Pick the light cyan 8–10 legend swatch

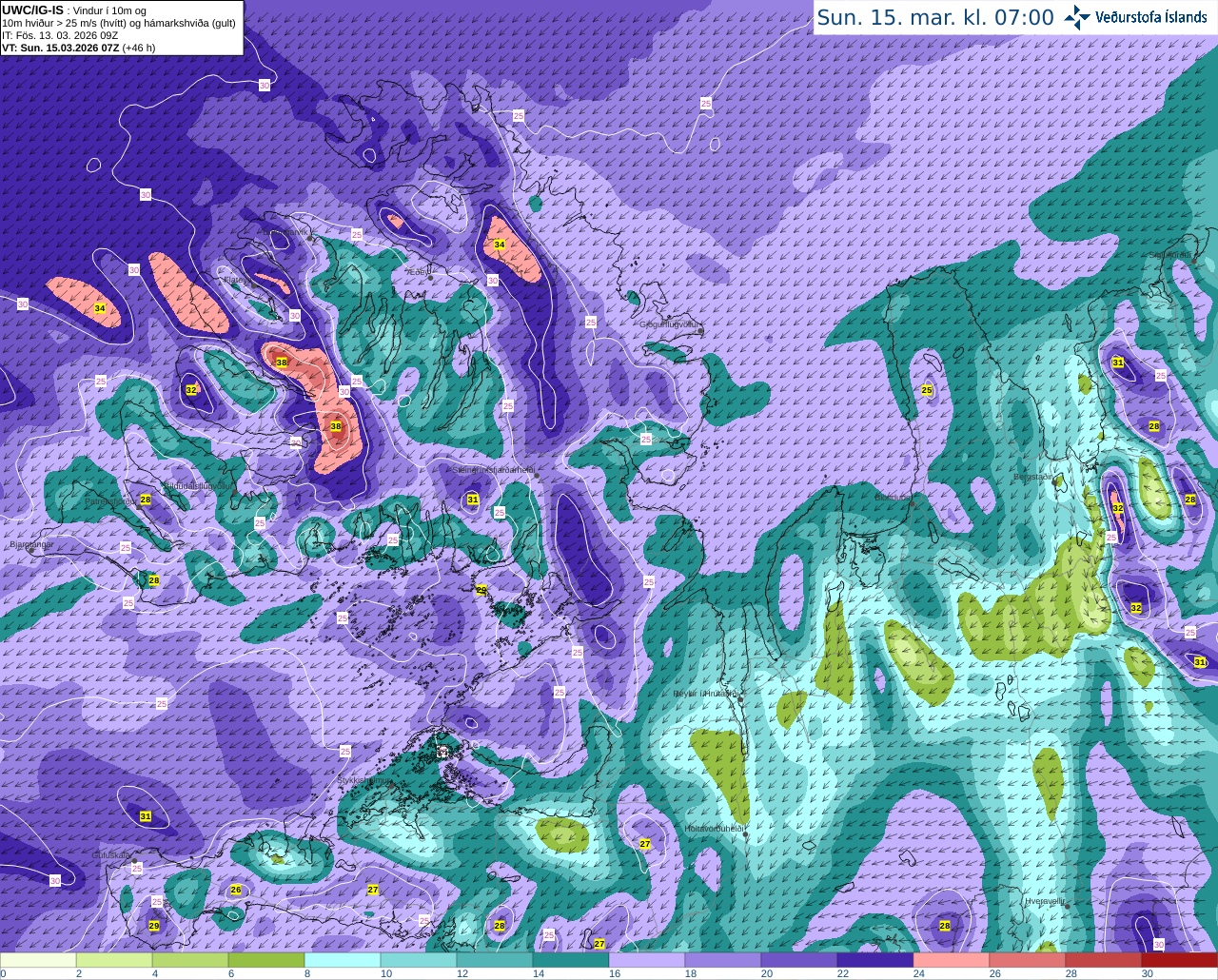tap(343, 960)
